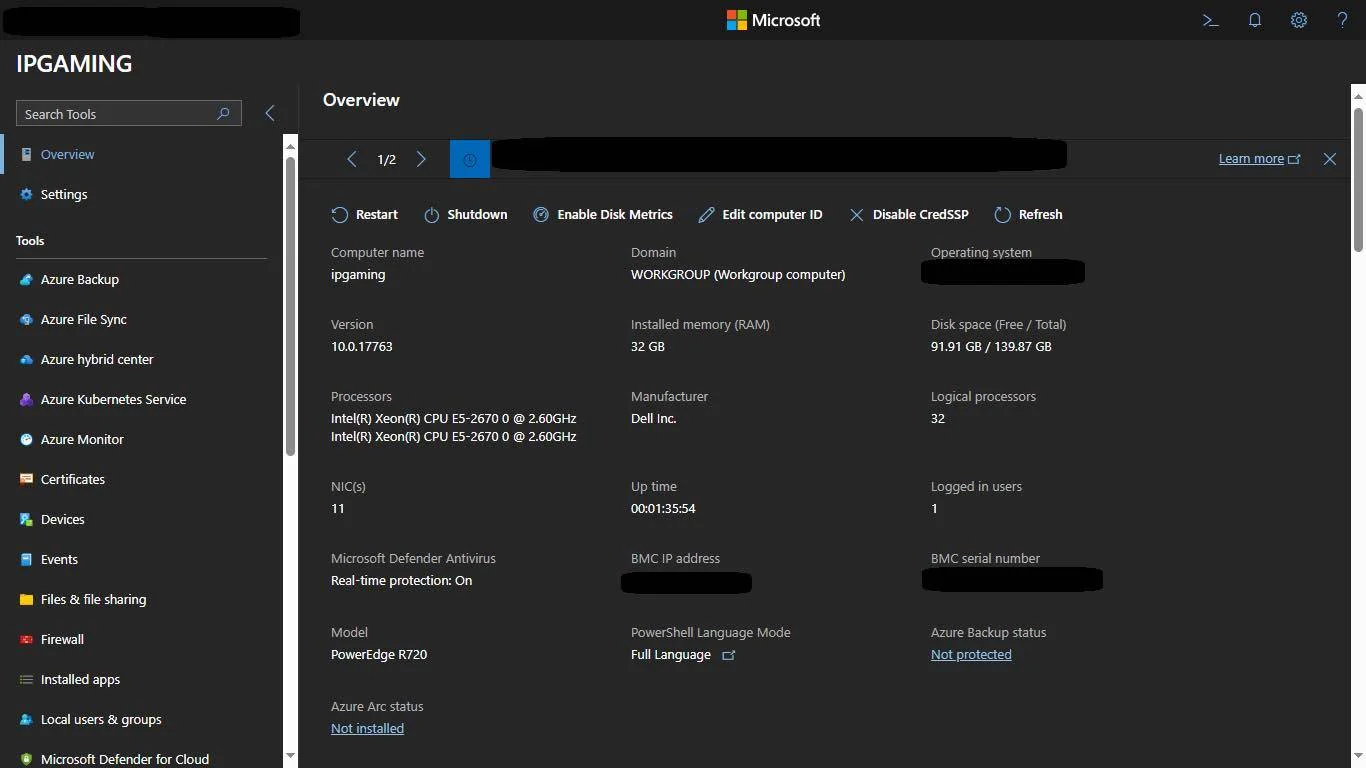
Task: Click the blue clock icon in the notification bar
Action: [470, 159]
